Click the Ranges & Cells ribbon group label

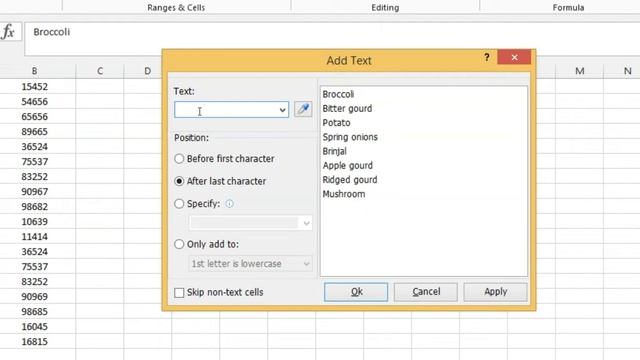(176, 7)
